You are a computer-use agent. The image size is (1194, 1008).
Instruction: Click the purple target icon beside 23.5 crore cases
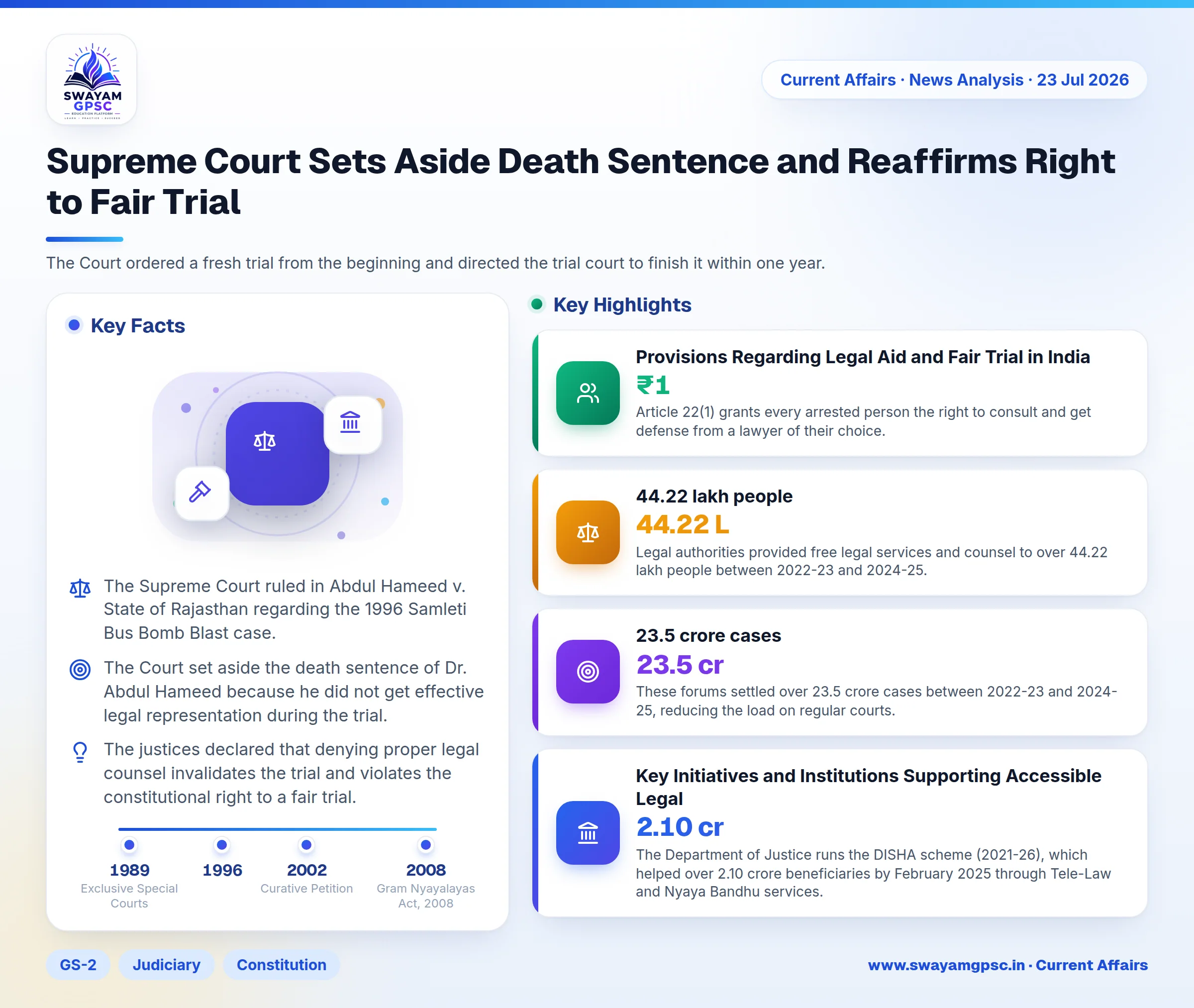(588, 672)
